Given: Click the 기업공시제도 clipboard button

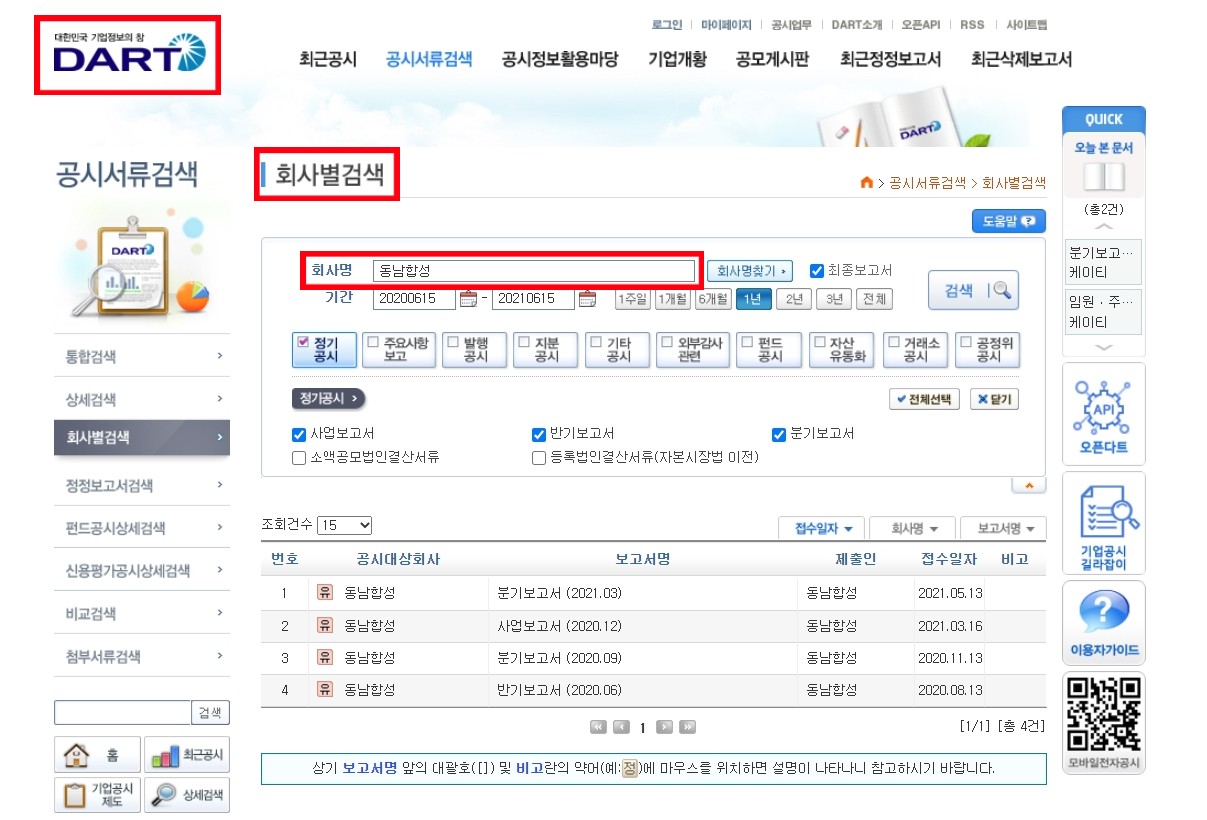Looking at the screenshot, I should [97, 795].
